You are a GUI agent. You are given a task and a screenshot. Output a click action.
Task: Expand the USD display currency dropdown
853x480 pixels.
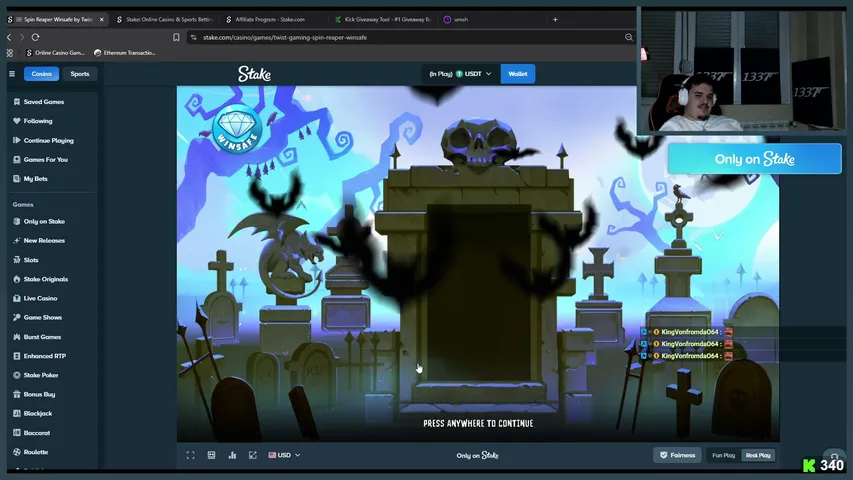coord(284,455)
